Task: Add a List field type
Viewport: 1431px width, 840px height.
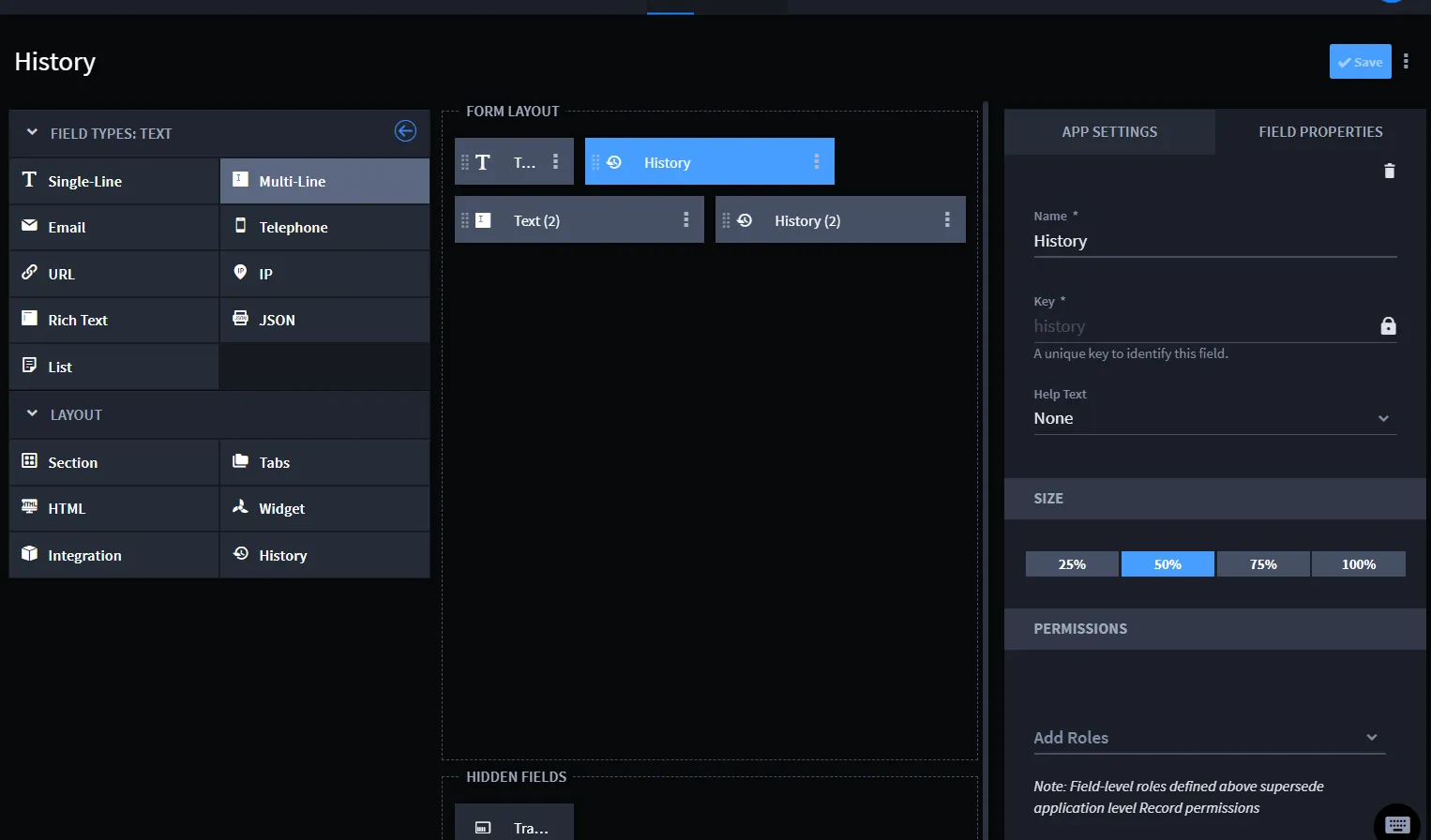Action: 114,367
